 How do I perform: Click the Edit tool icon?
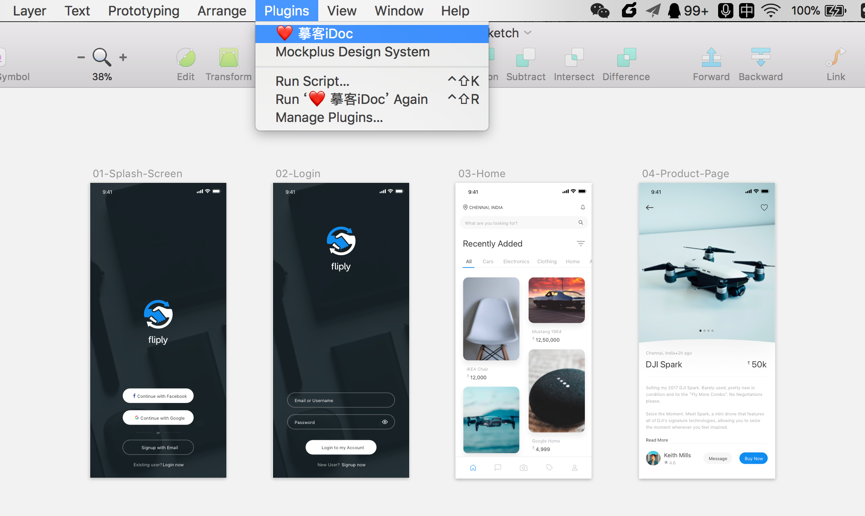click(x=185, y=57)
